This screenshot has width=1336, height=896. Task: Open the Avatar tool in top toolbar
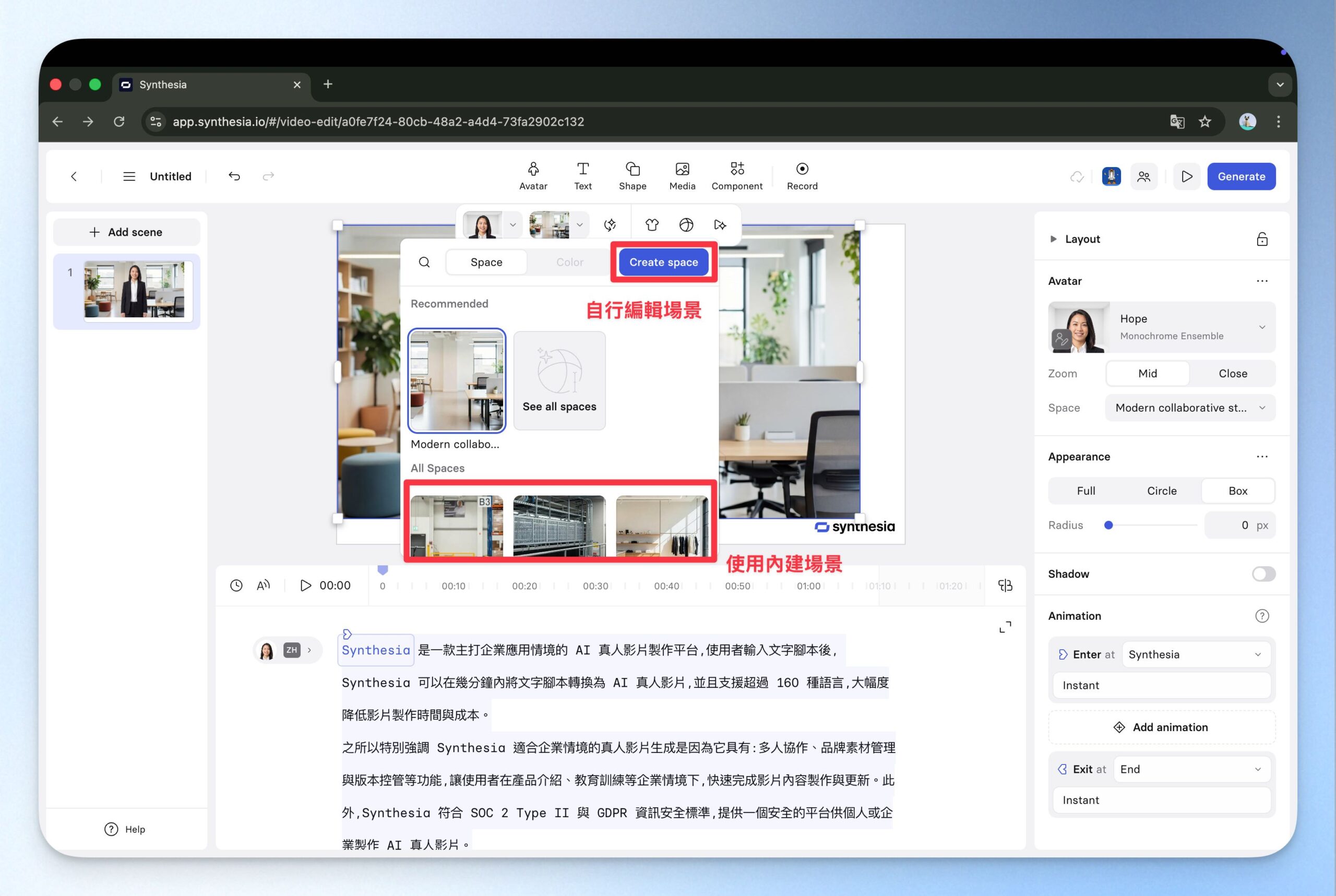532,175
